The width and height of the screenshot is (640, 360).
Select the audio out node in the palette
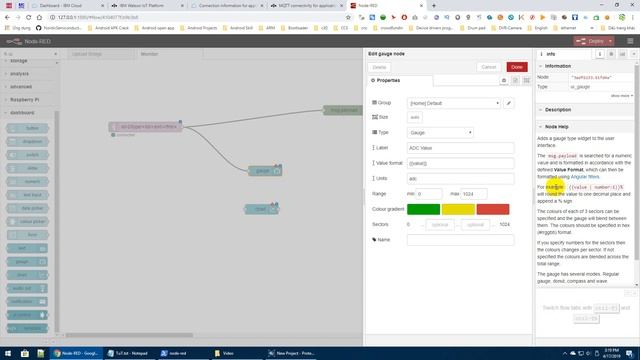pos(27,289)
